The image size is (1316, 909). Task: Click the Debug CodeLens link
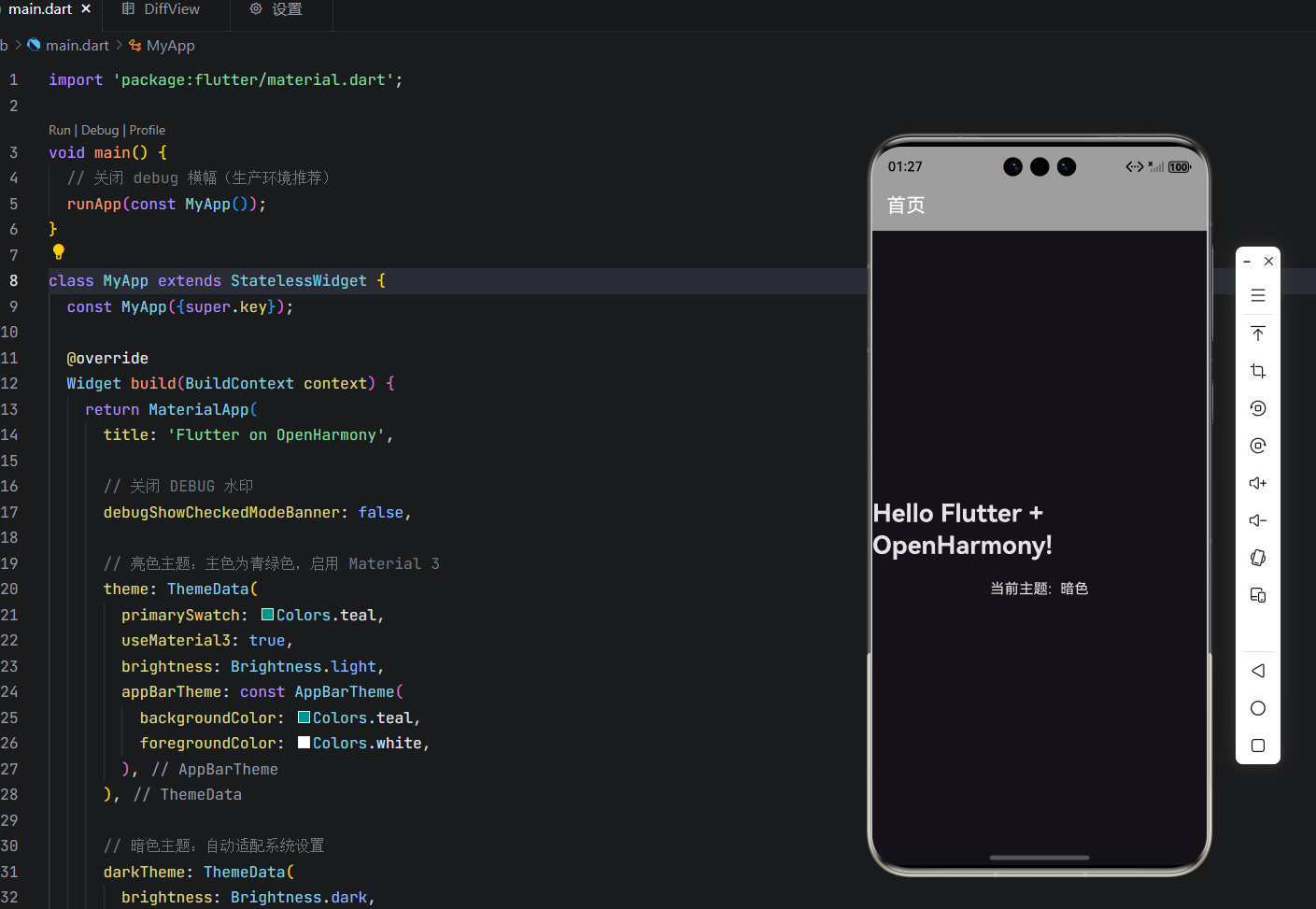[x=100, y=130]
